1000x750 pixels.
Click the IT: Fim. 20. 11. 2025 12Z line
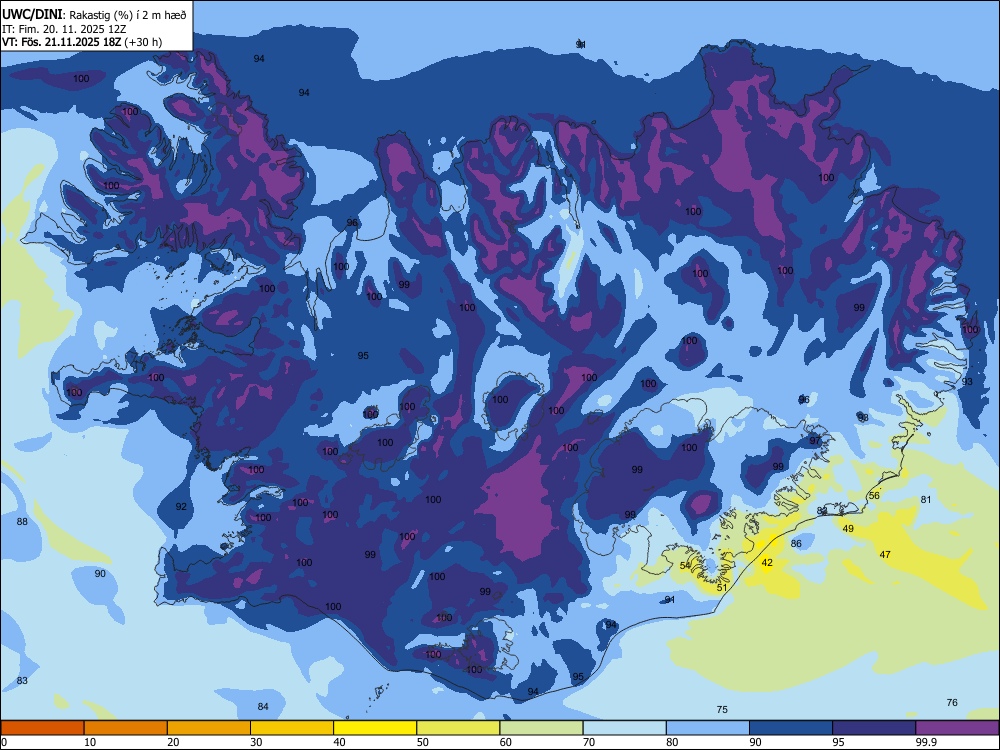tap(64, 29)
